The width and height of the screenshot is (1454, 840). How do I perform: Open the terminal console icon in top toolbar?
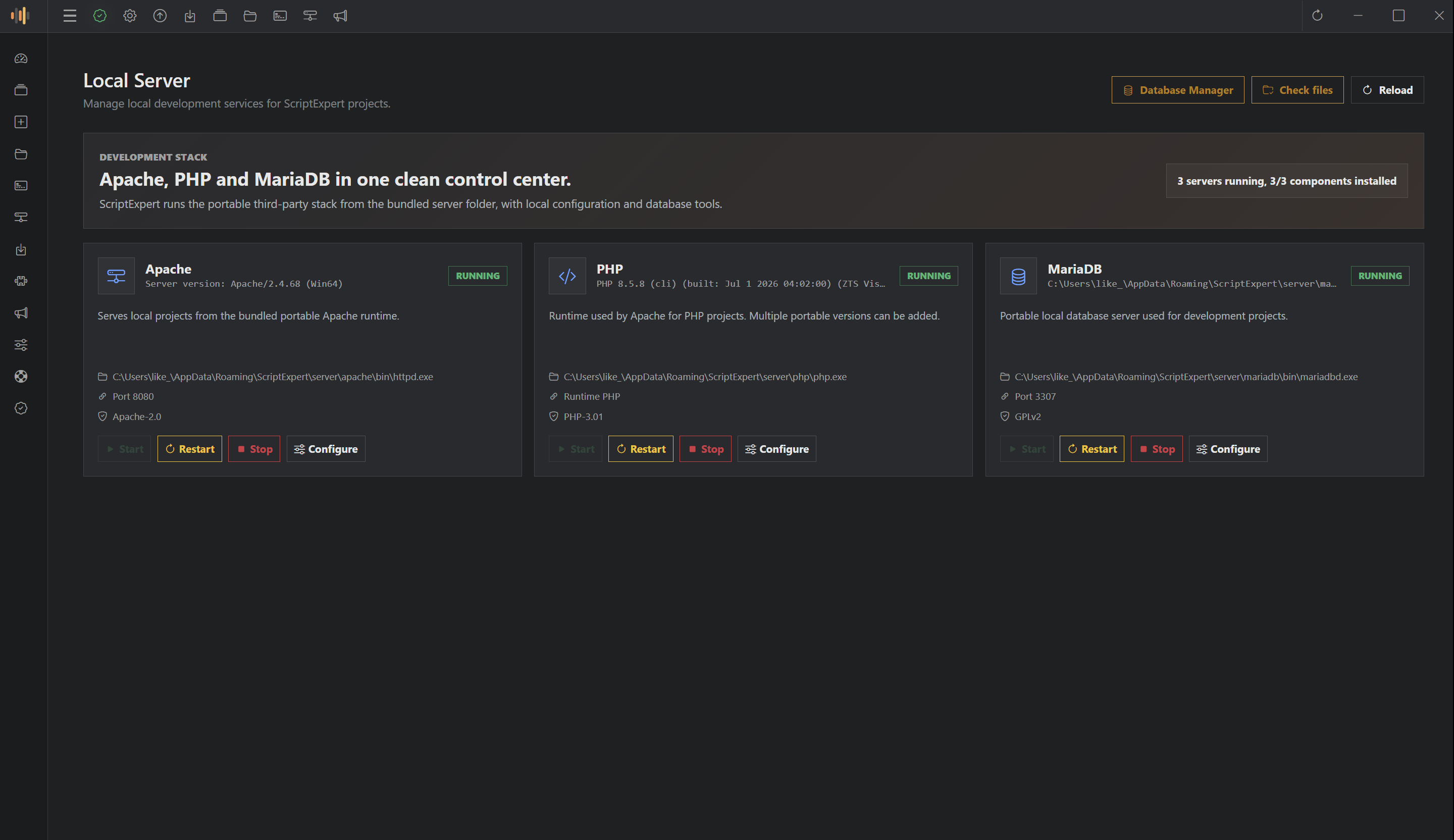pyautogui.click(x=280, y=16)
